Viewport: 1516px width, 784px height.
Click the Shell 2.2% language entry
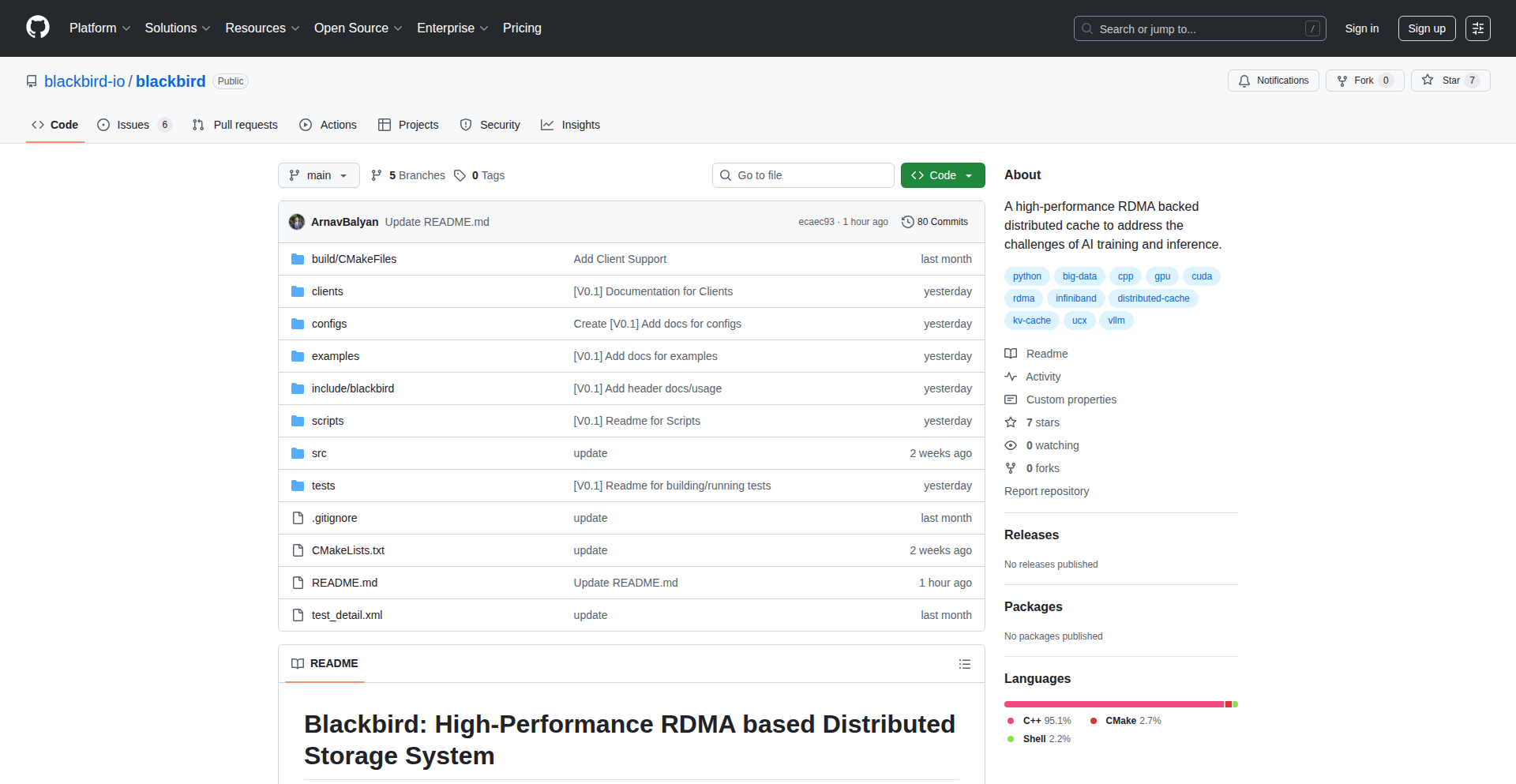pos(1040,739)
